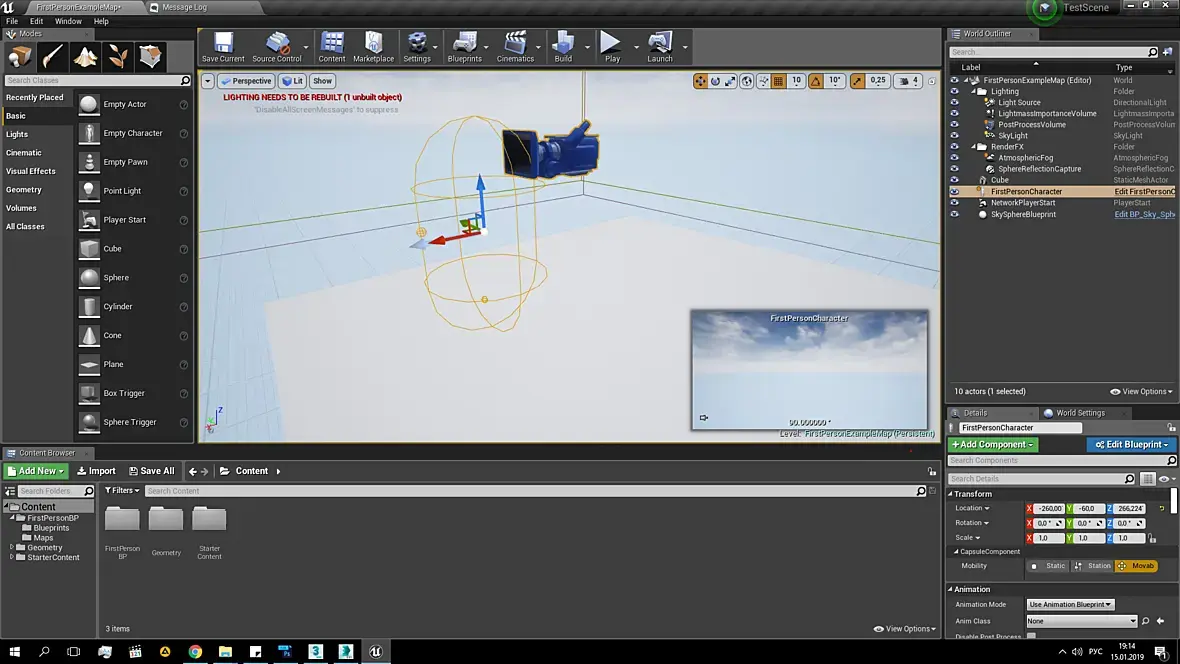
Task: Select the Landscape mode icon
Action: (x=86, y=56)
